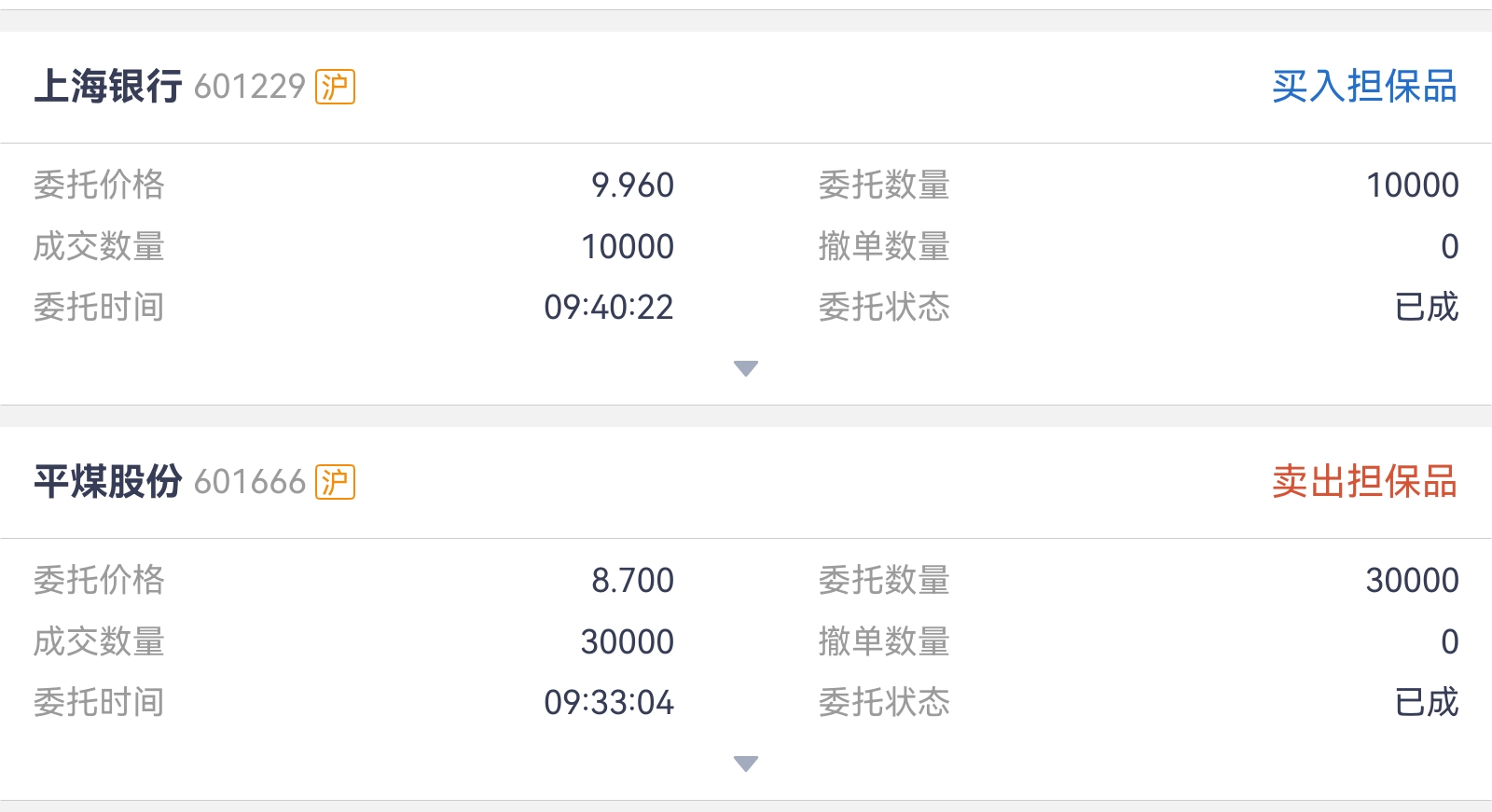Click 成交数量 value 30000 for 平煤股份
The image size is (1492, 812).
pyautogui.click(x=628, y=642)
